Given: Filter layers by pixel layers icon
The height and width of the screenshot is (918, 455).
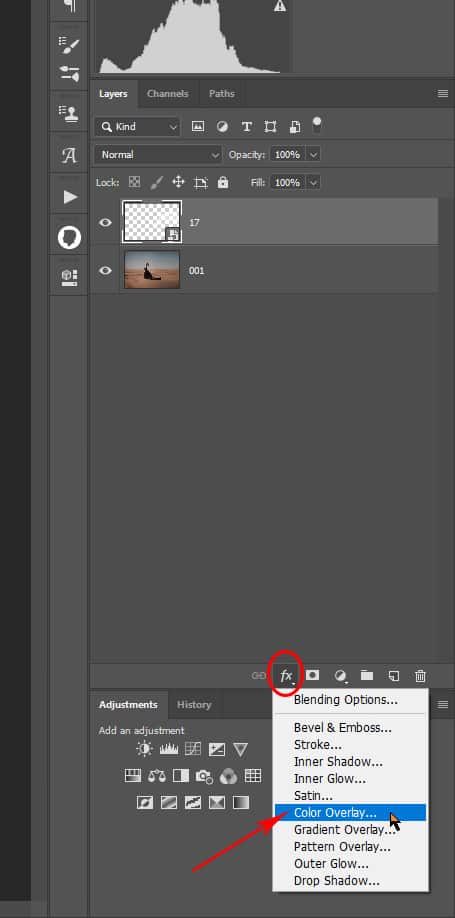Looking at the screenshot, I should 198,126.
